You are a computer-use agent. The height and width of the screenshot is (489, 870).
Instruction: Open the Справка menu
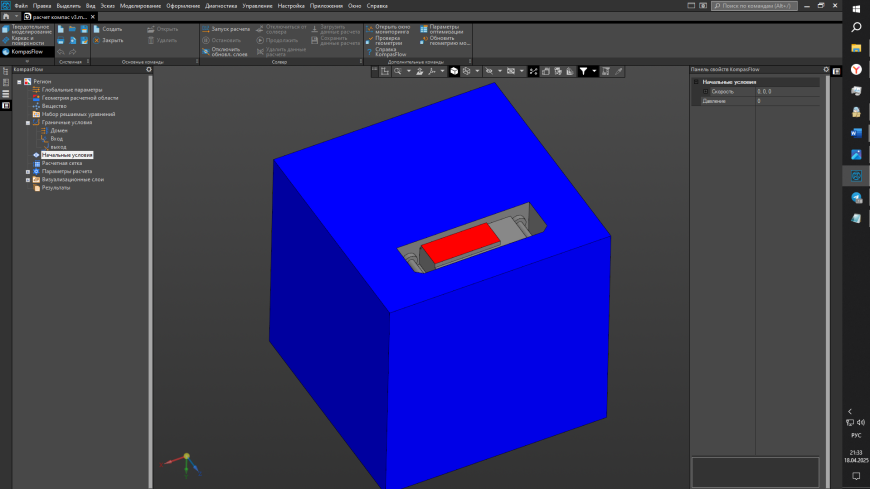377,6
